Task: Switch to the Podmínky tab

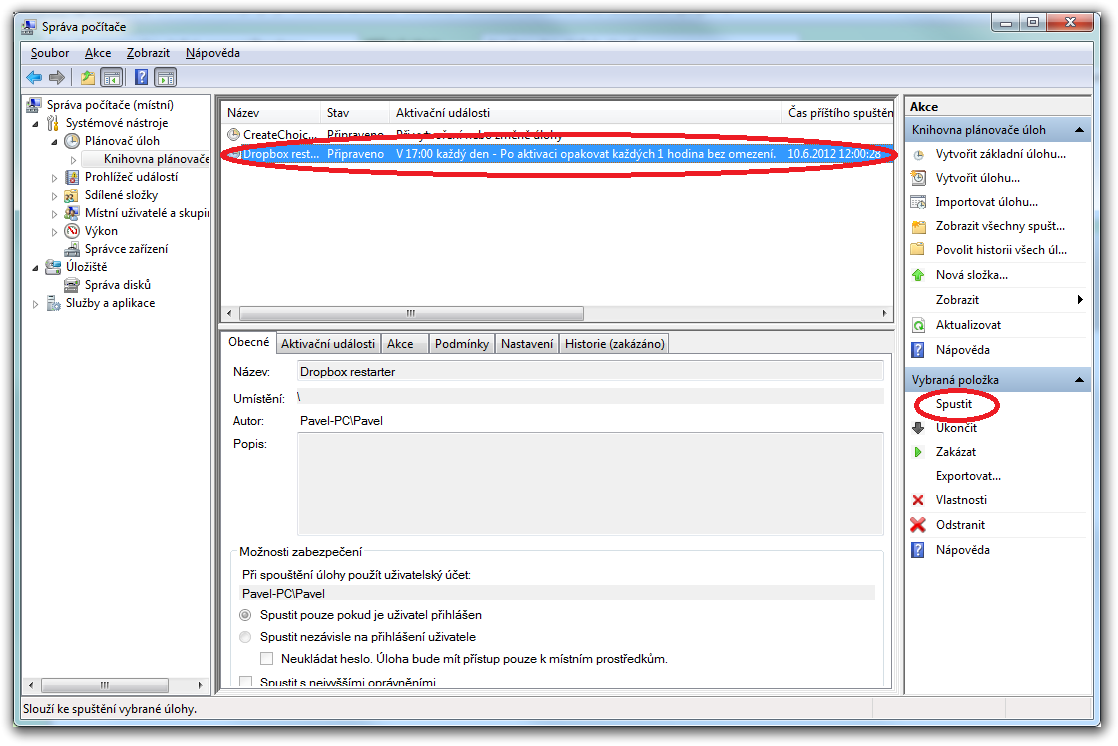Action: [x=461, y=344]
